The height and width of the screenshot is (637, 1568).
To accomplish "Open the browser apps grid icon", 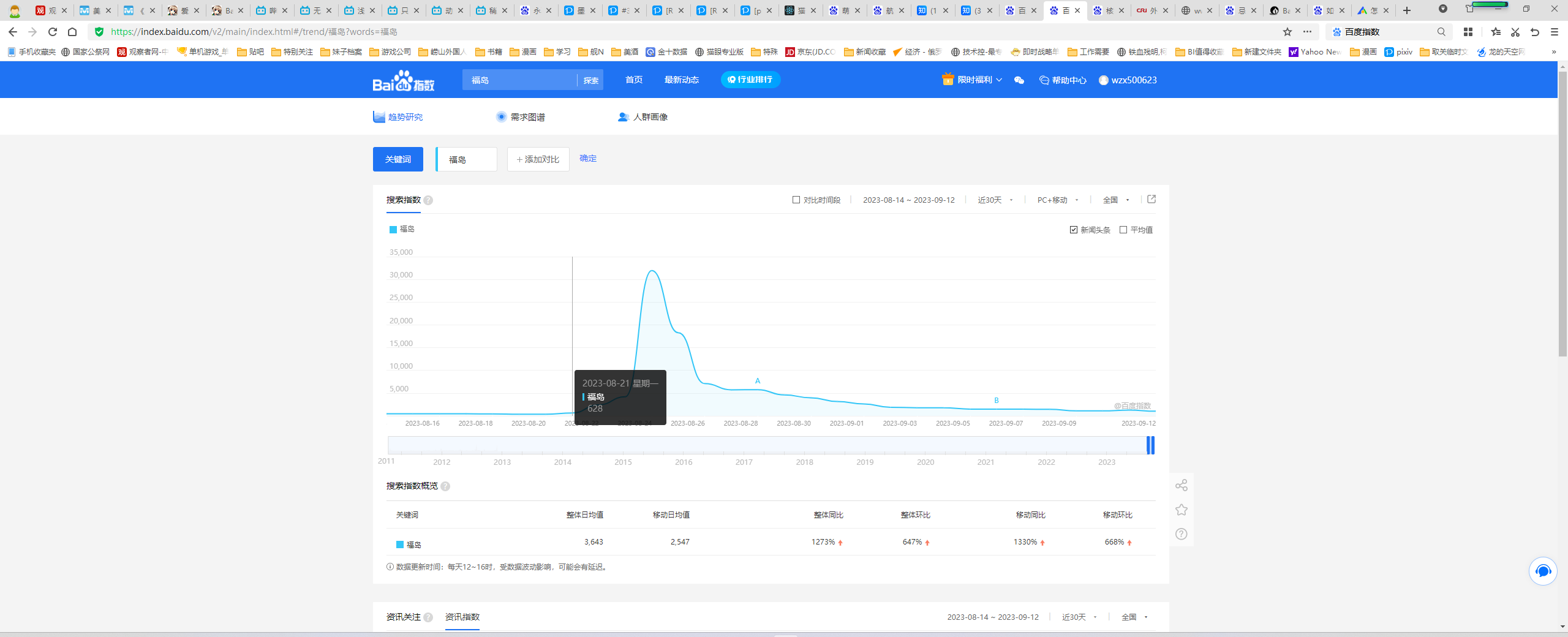I will pos(1468,32).
